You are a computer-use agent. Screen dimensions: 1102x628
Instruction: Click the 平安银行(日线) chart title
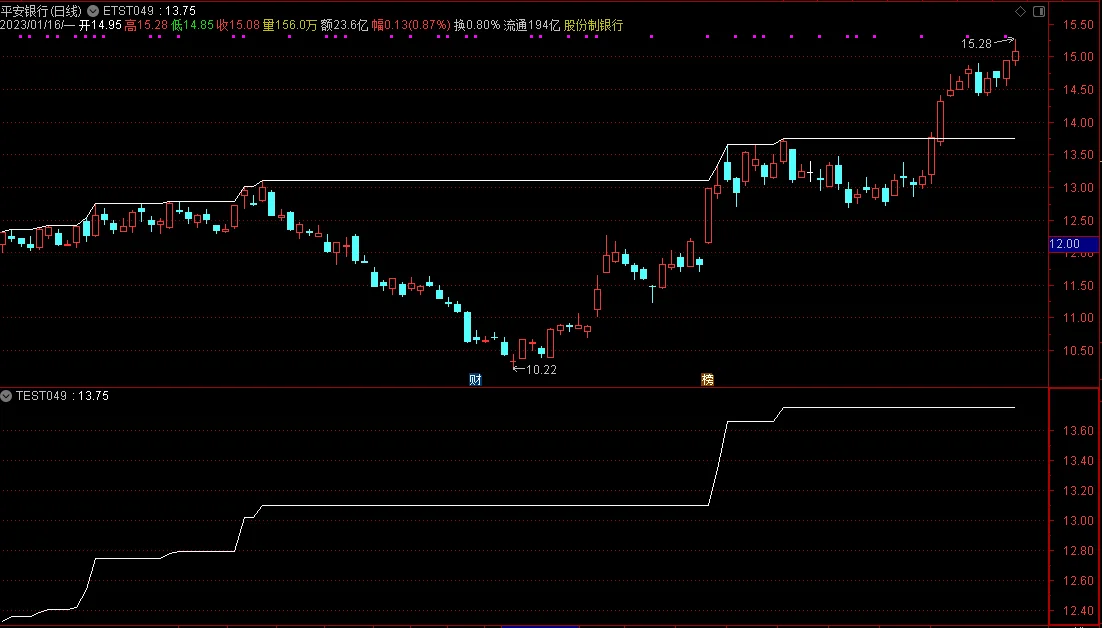41,11
